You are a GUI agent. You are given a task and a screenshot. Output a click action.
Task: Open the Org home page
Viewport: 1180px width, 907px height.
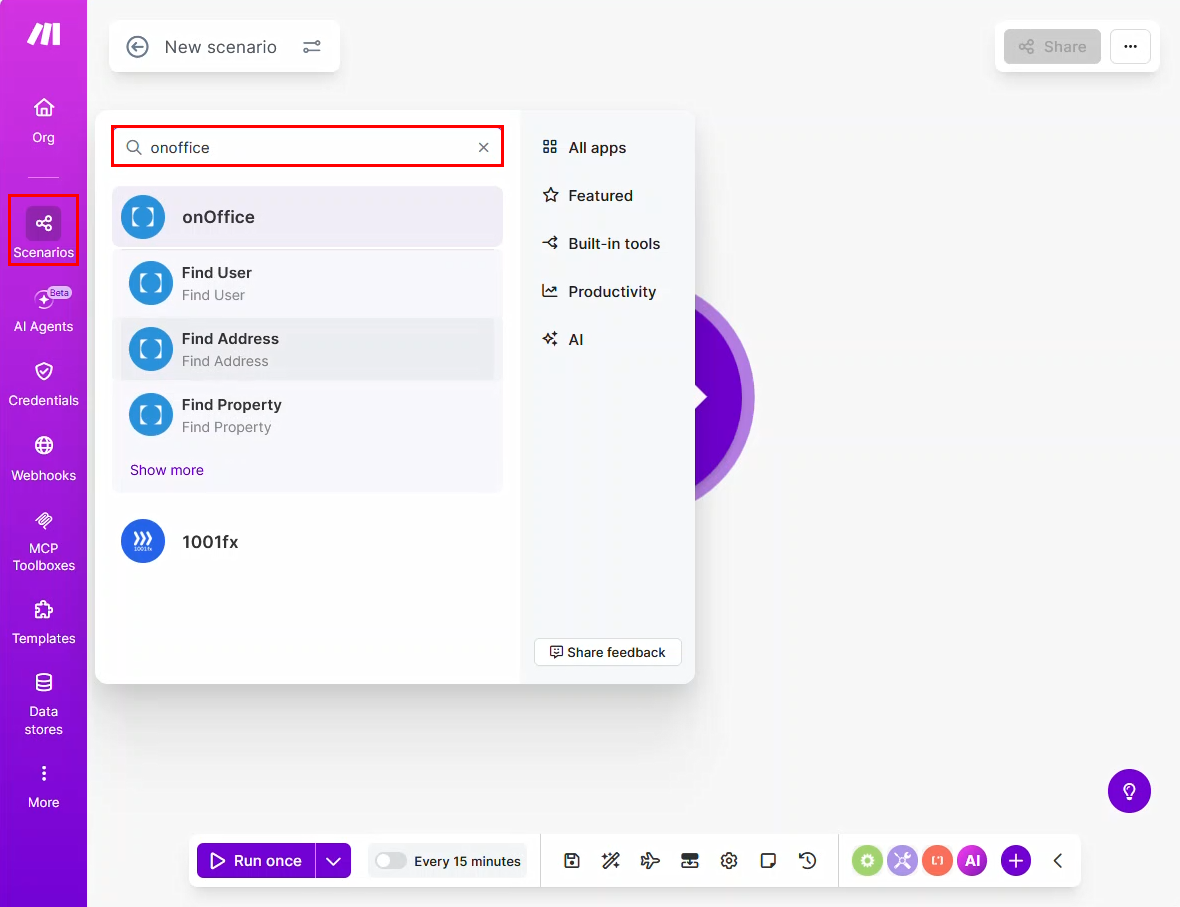[44, 120]
